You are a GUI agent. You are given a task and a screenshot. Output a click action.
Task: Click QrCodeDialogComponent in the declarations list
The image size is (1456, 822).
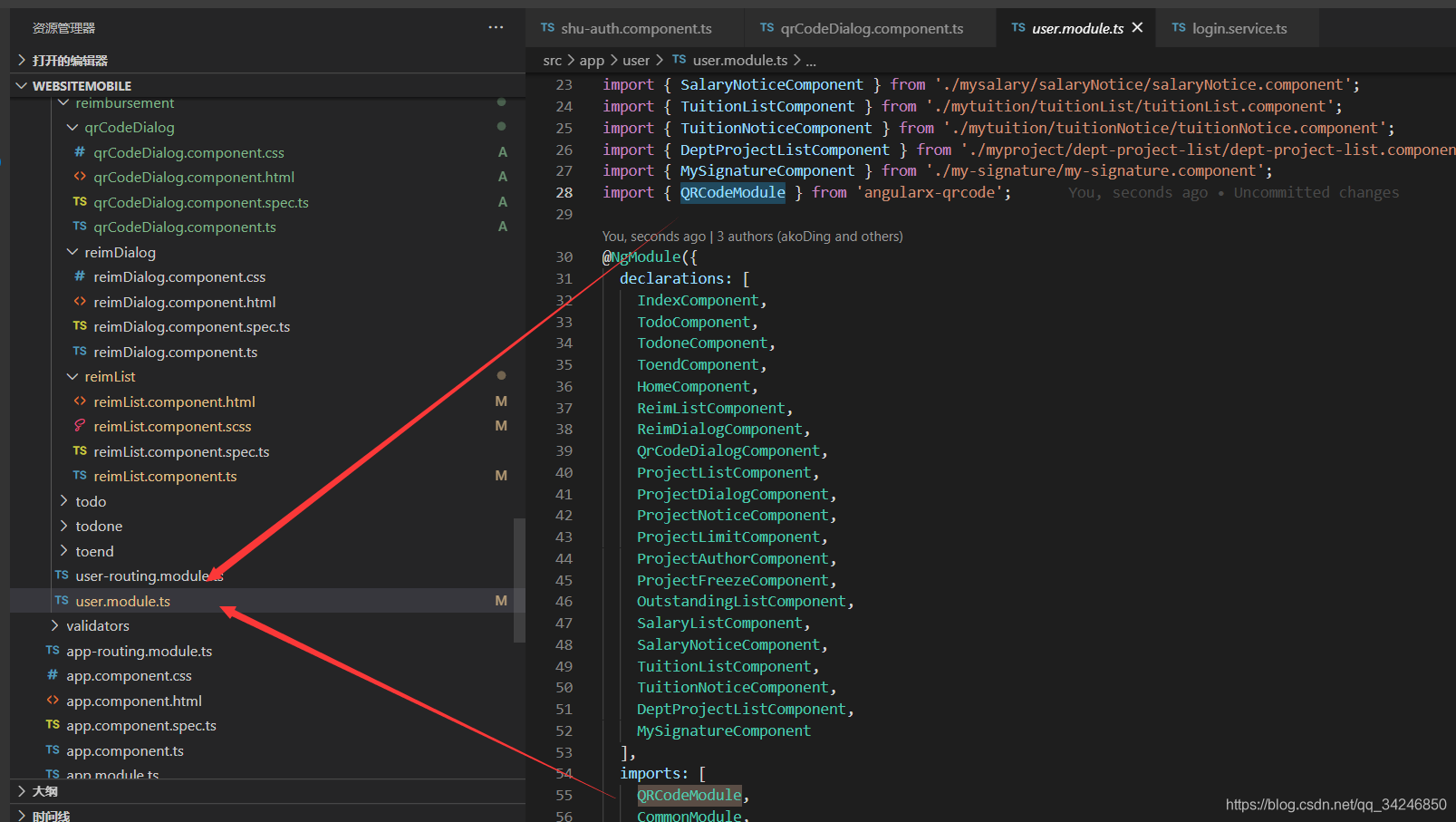pyautogui.click(x=728, y=450)
